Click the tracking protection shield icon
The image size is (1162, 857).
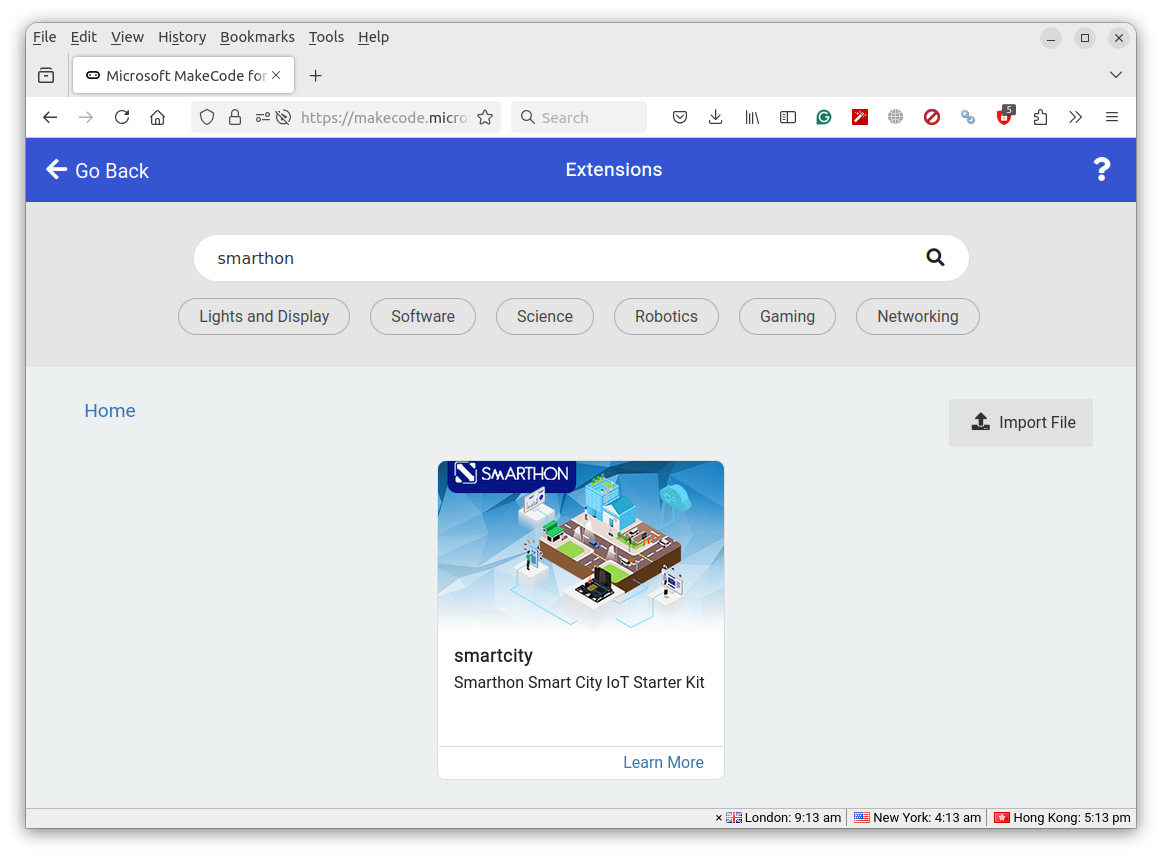[207, 117]
